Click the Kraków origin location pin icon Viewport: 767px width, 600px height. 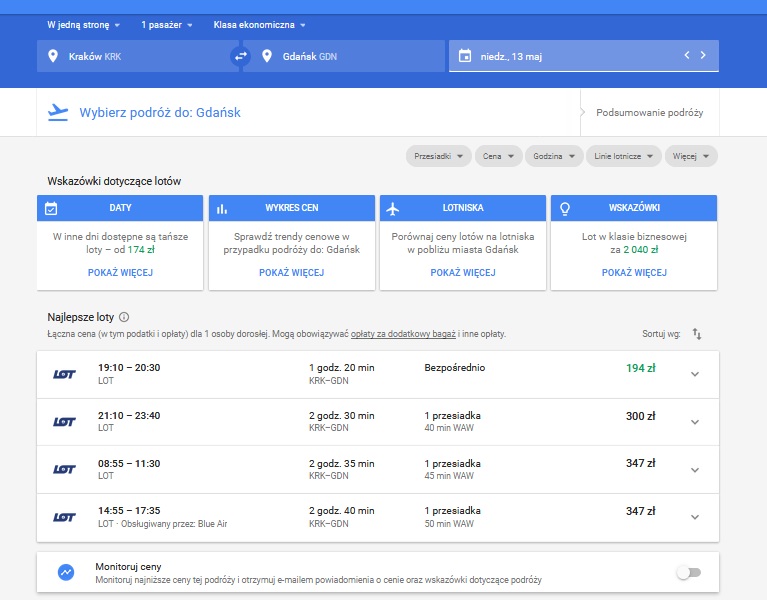53,56
